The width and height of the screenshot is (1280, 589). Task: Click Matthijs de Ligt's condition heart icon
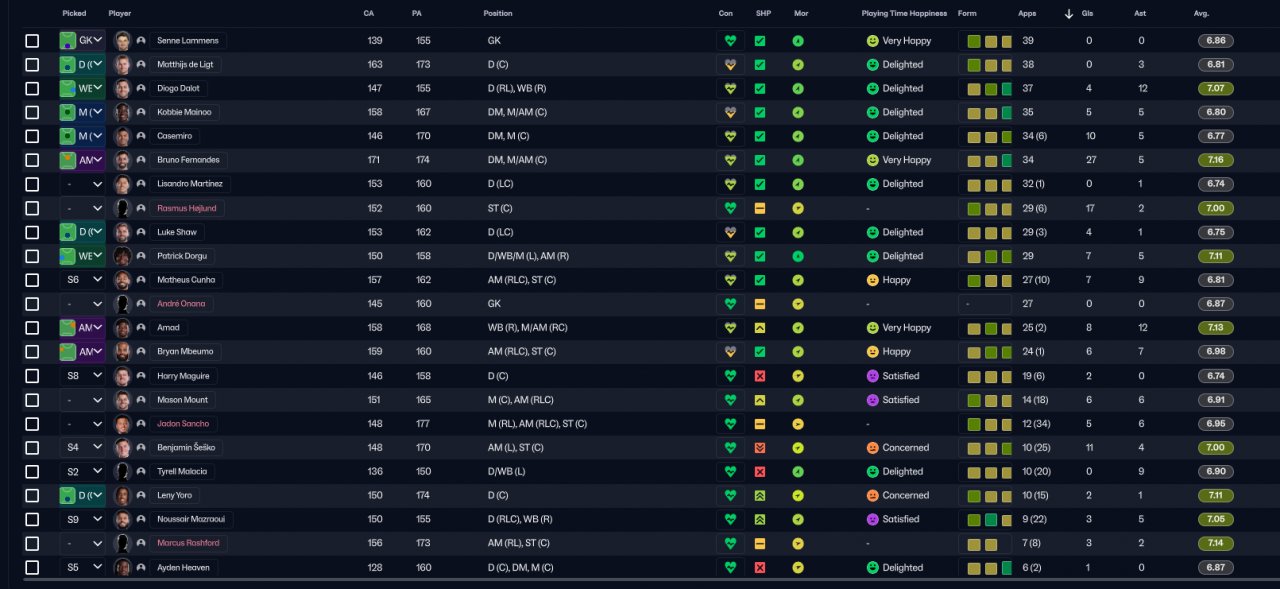(x=730, y=65)
